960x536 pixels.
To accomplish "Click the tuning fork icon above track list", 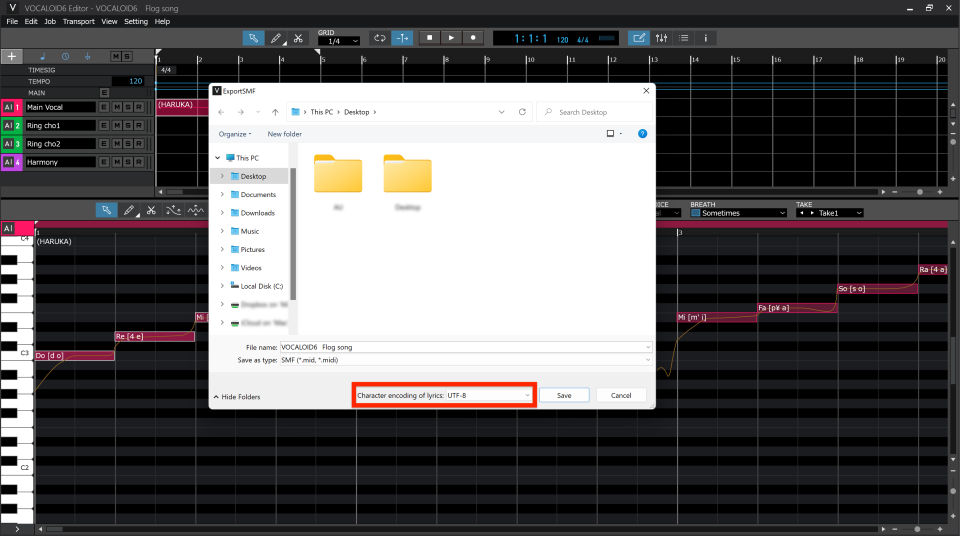I will pos(88,56).
